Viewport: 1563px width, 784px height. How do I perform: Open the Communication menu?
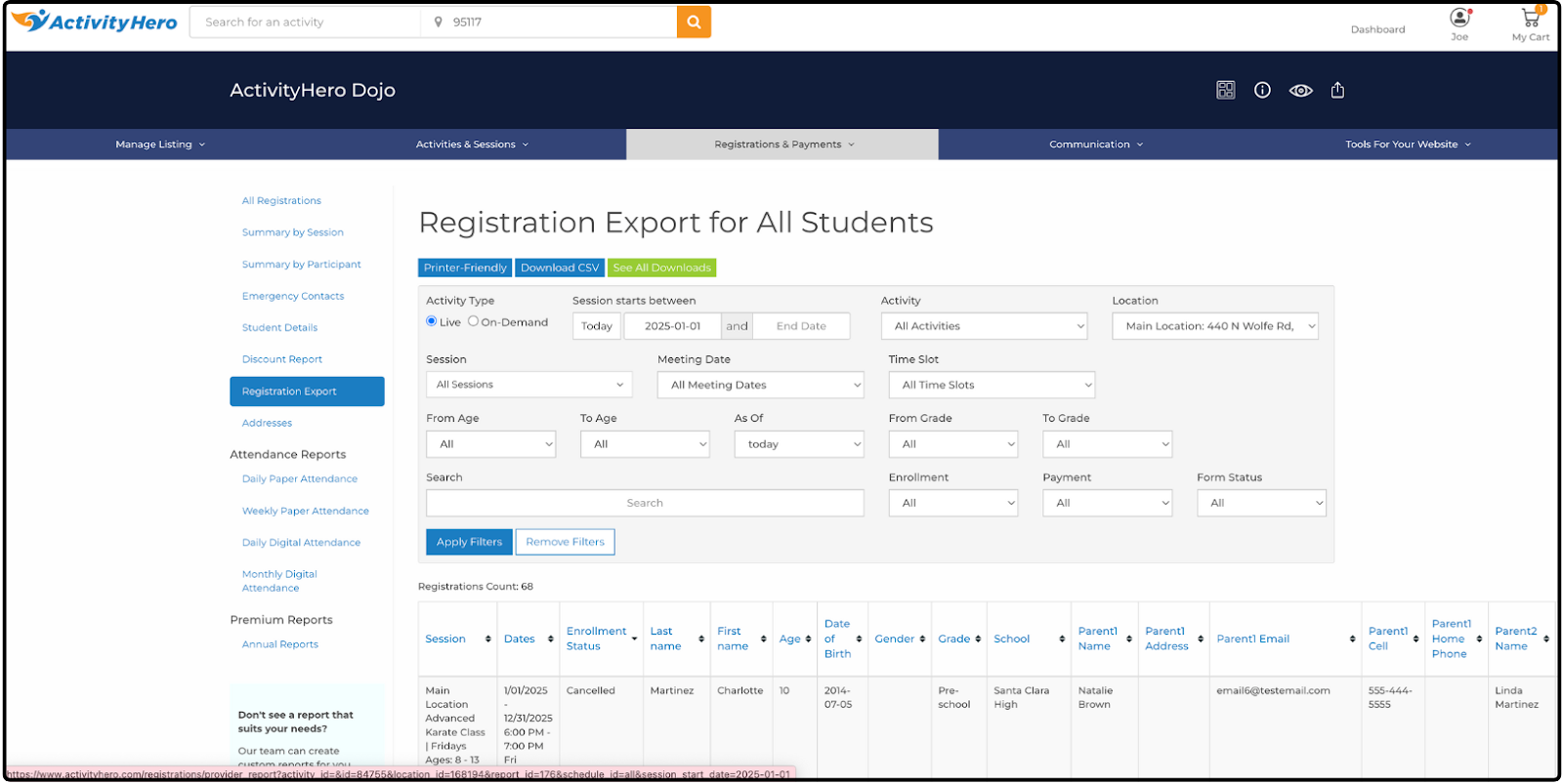coord(1095,144)
